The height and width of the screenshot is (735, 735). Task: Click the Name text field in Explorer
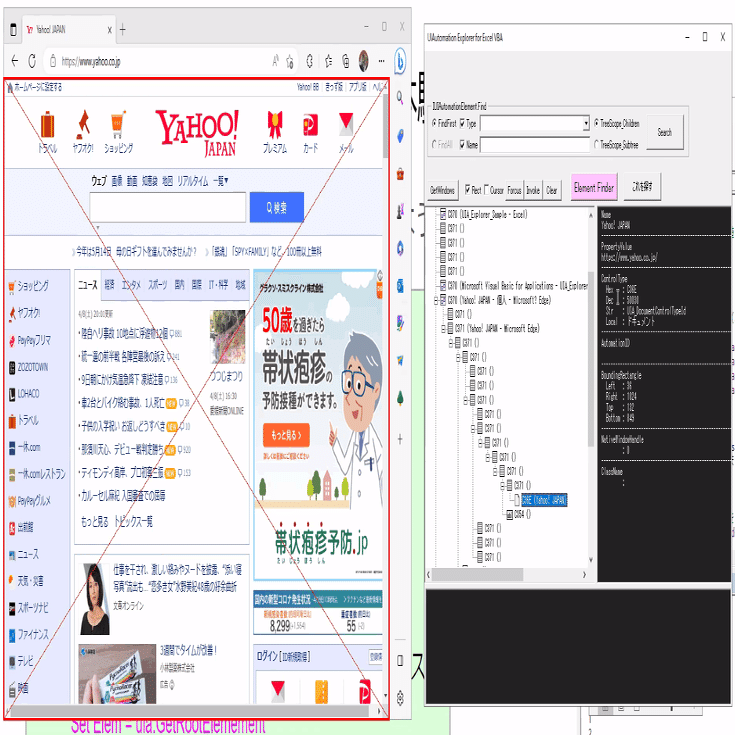point(534,145)
